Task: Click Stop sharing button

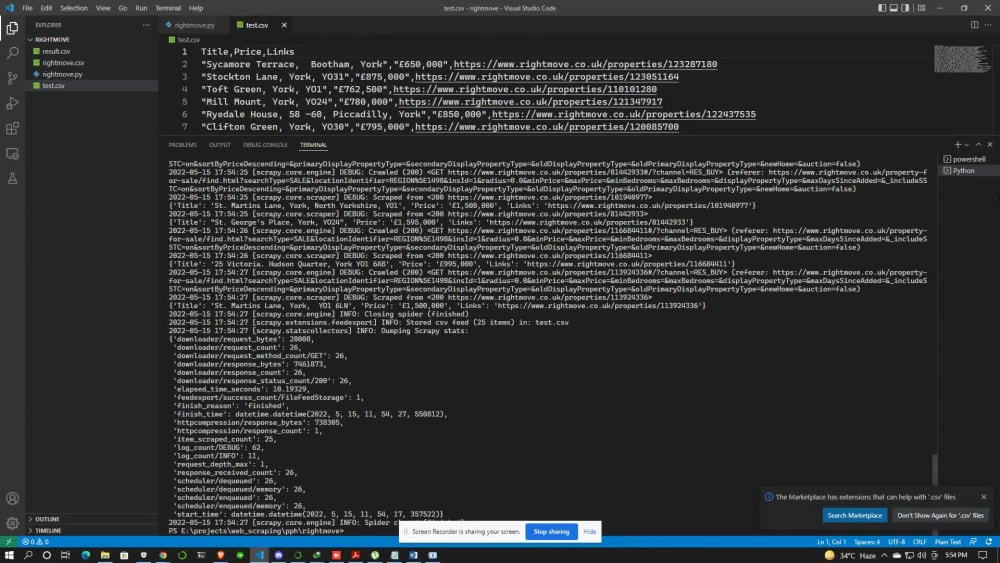Action: tap(551, 531)
